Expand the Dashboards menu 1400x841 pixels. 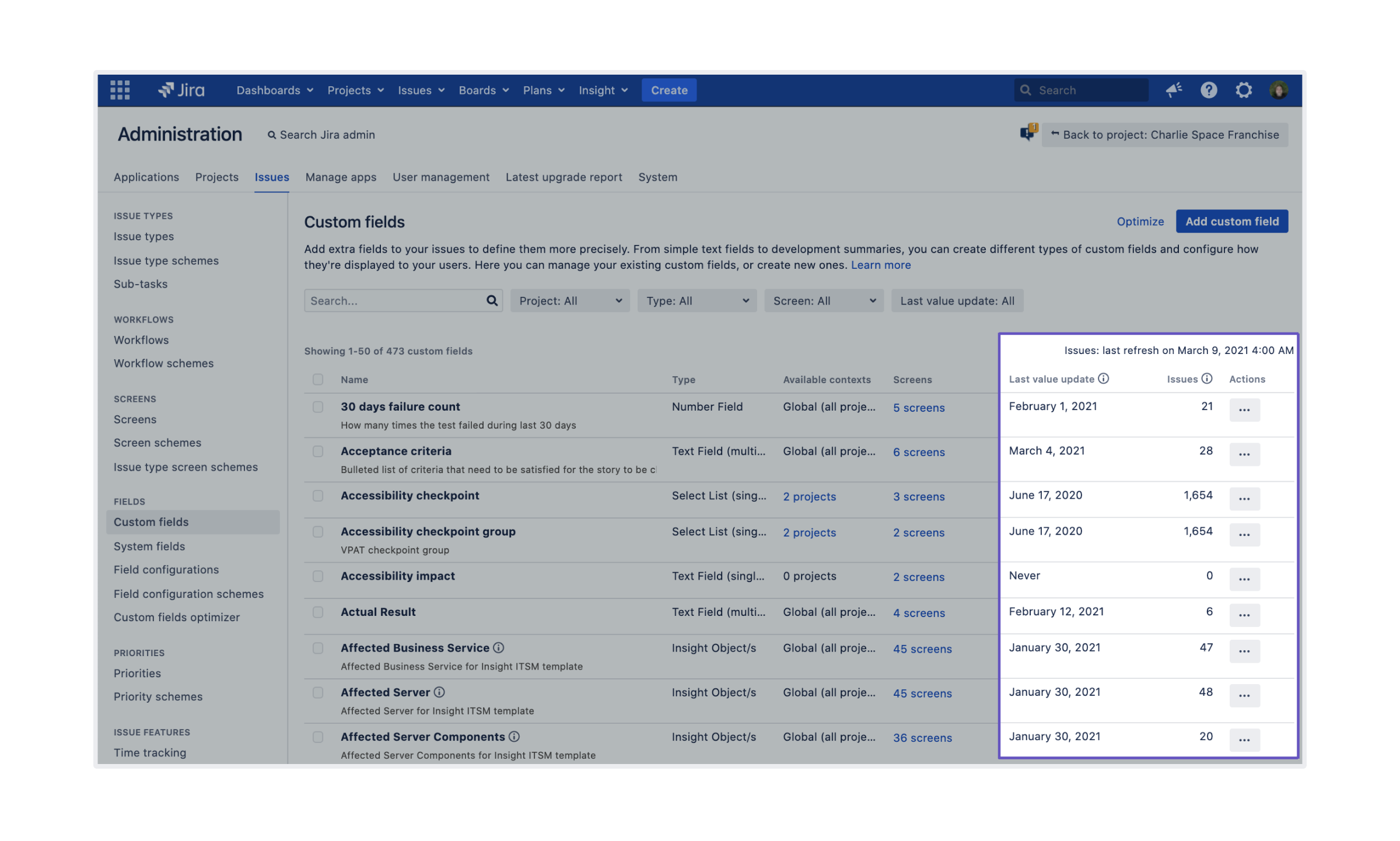coord(275,90)
